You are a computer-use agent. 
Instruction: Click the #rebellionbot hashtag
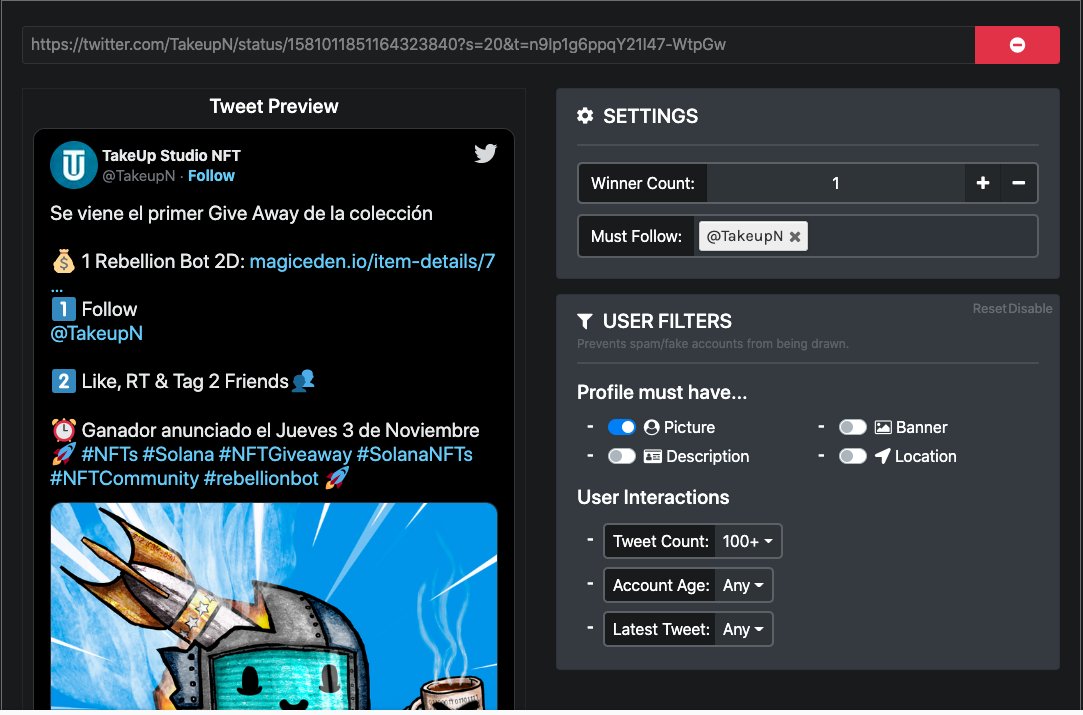click(x=261, y=479)
